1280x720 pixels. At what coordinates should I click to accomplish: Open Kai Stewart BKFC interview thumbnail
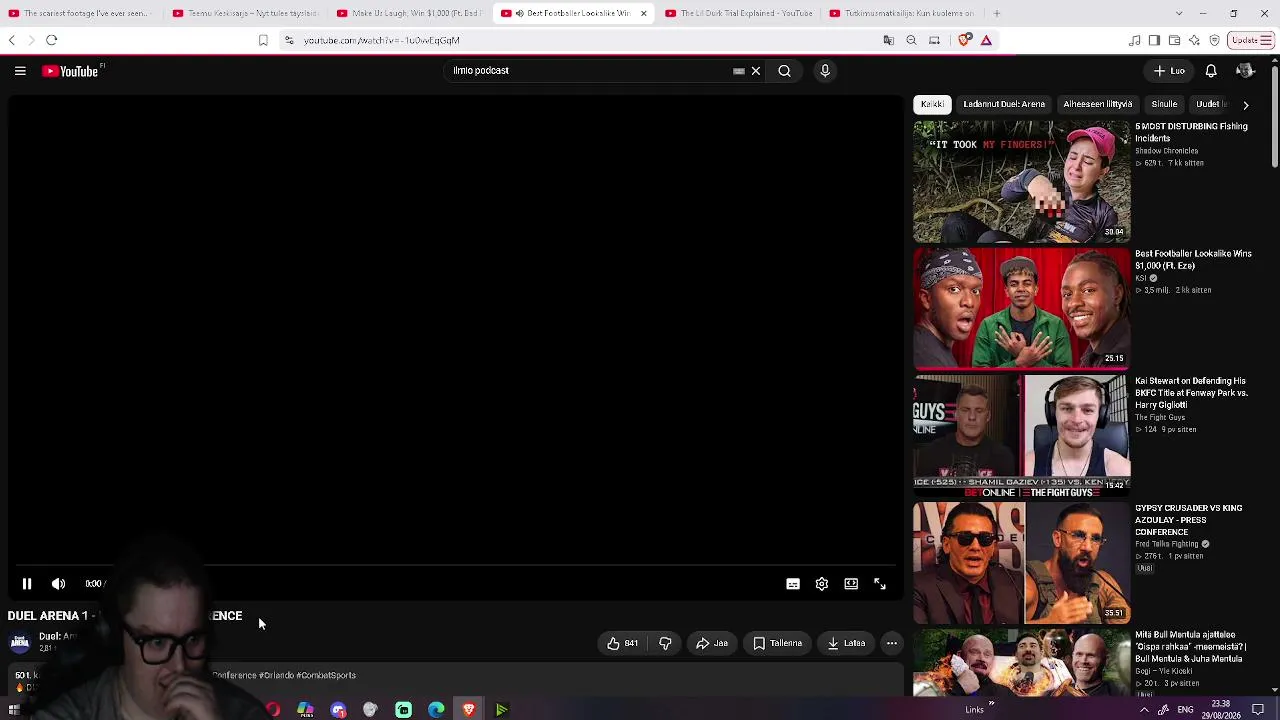coord(1022,436)
